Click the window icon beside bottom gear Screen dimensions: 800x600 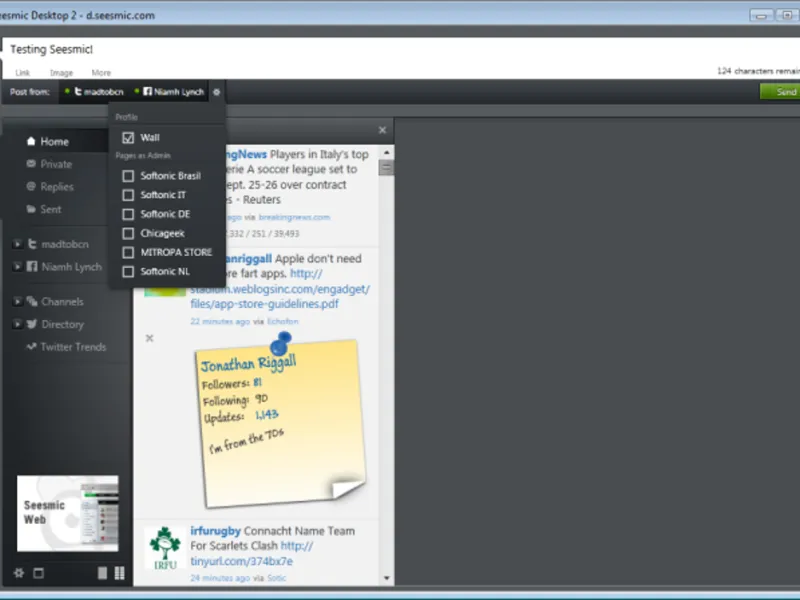point(38,573)
